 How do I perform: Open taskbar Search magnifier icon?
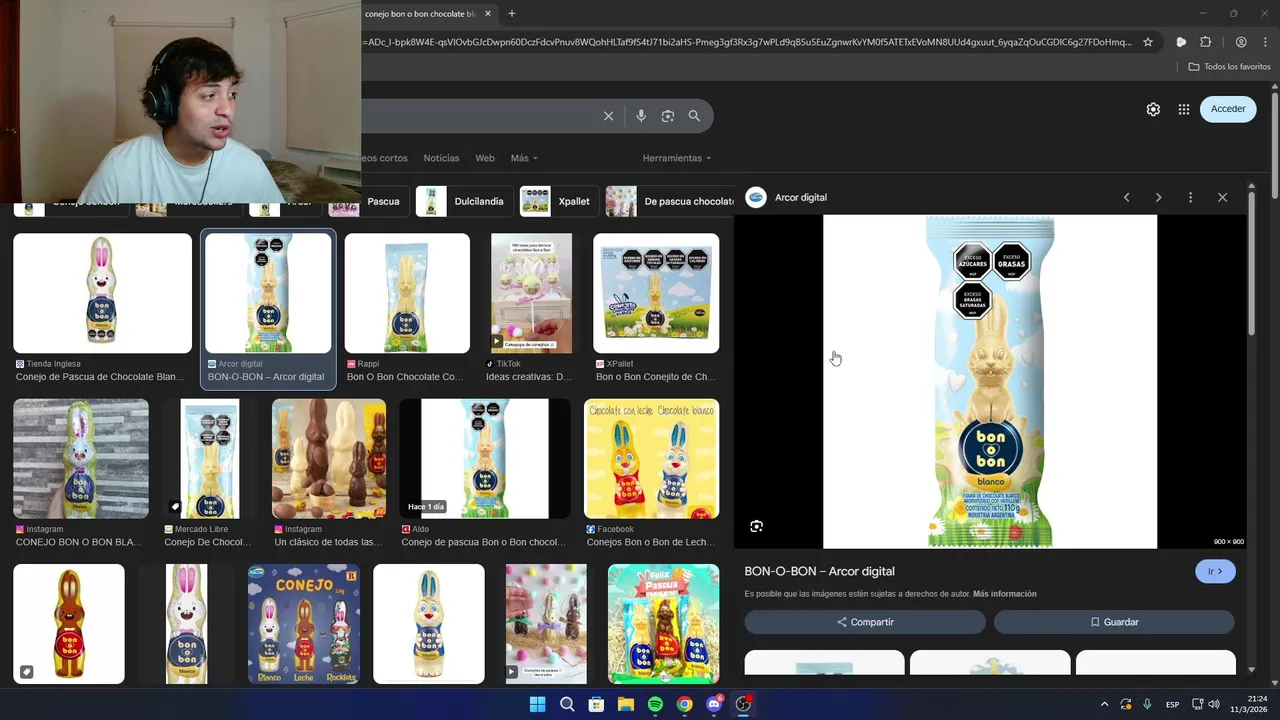click(x=567, y=704)
